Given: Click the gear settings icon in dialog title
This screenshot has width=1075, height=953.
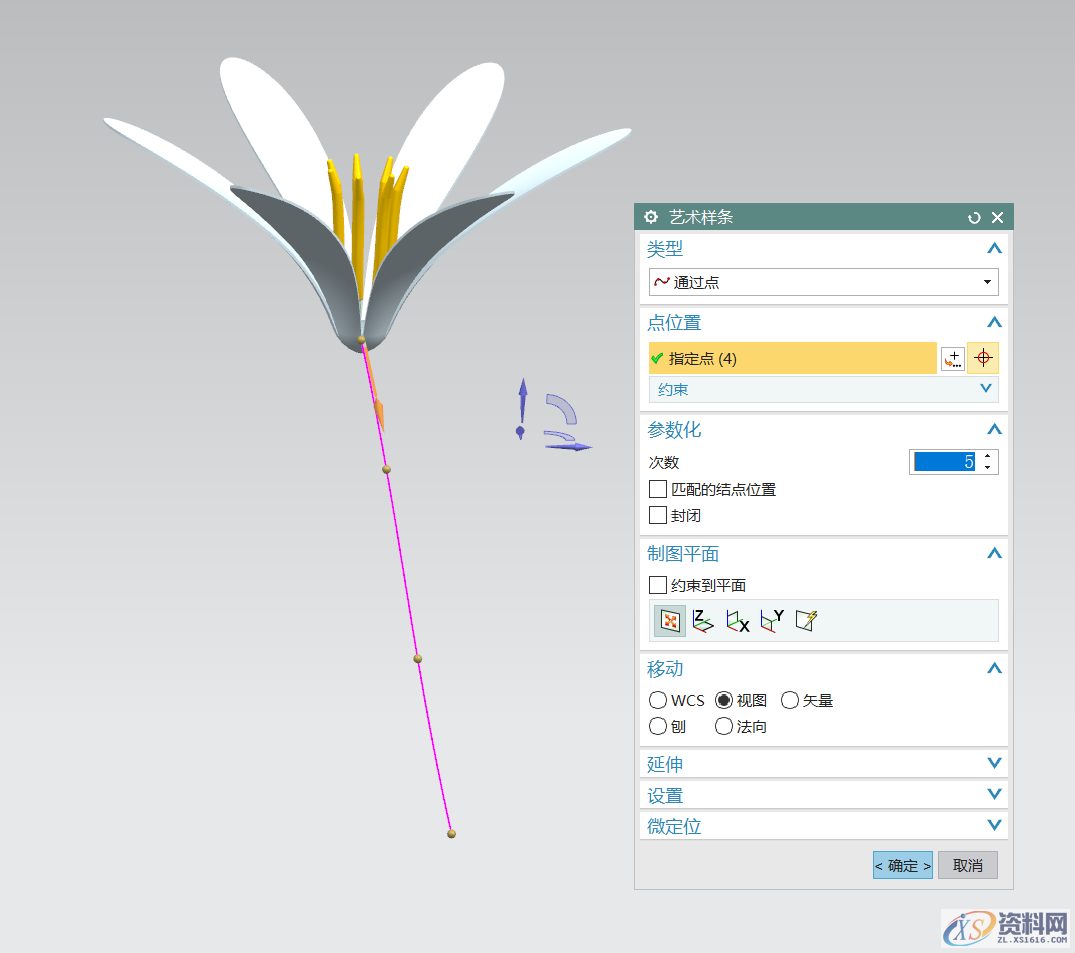Looking at the screenshot, I should (651, 217).
